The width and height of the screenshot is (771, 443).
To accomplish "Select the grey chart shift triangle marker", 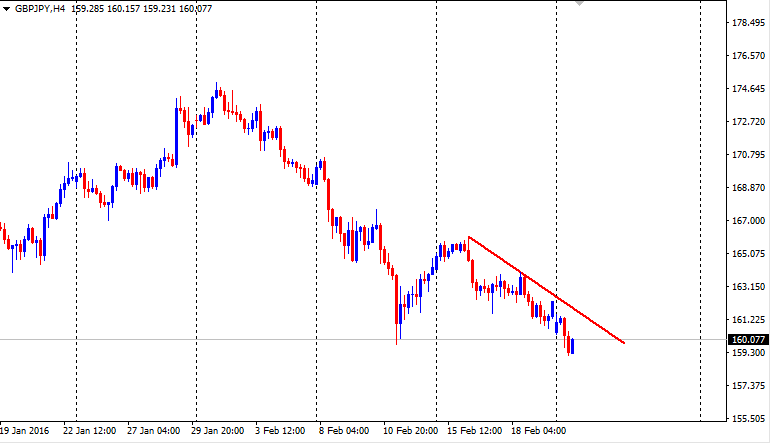I will (580, 3).
